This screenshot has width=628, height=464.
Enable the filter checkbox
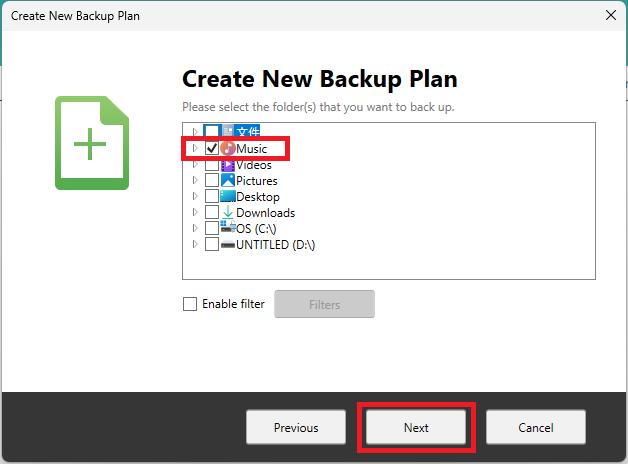tap(190, 305)
